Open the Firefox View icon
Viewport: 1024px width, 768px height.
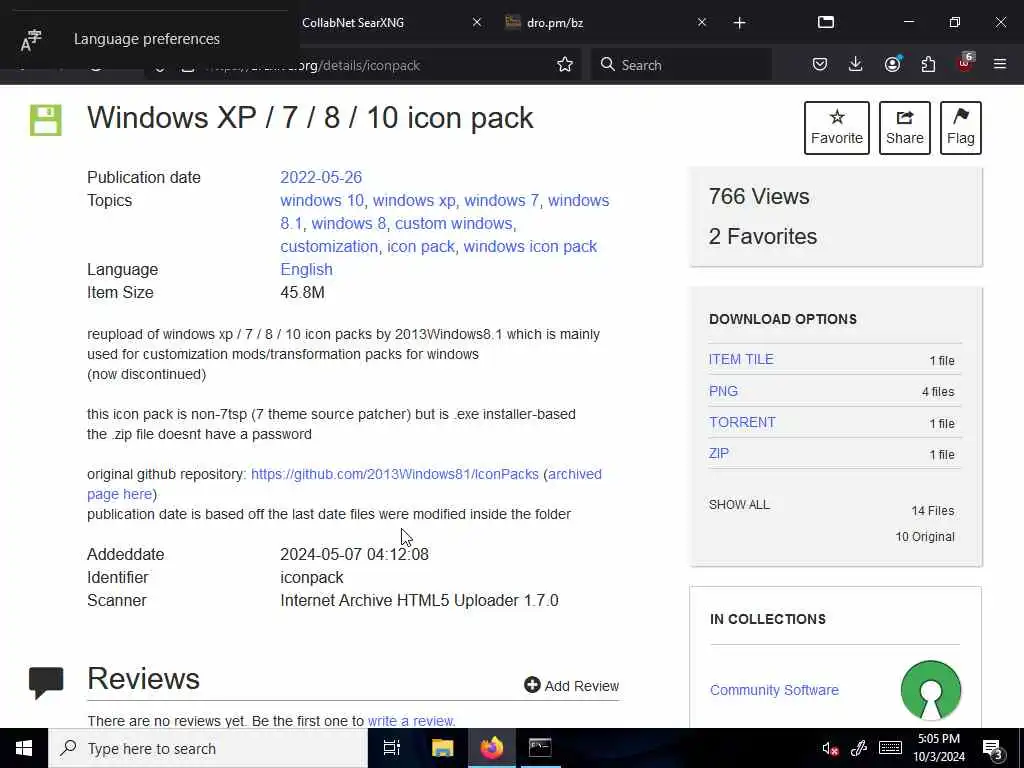pyautogui.click(x=825, y=22)
